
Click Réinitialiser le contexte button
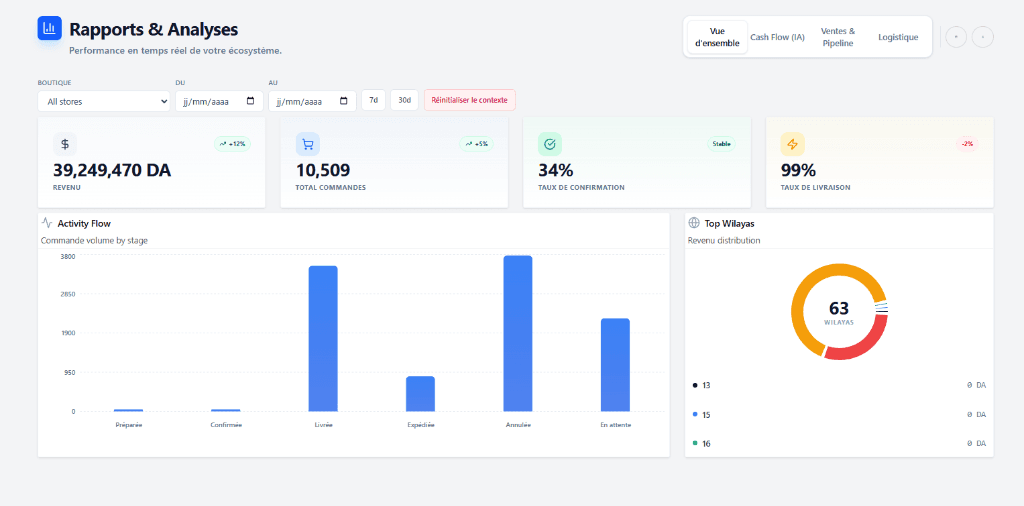point(470,100)
